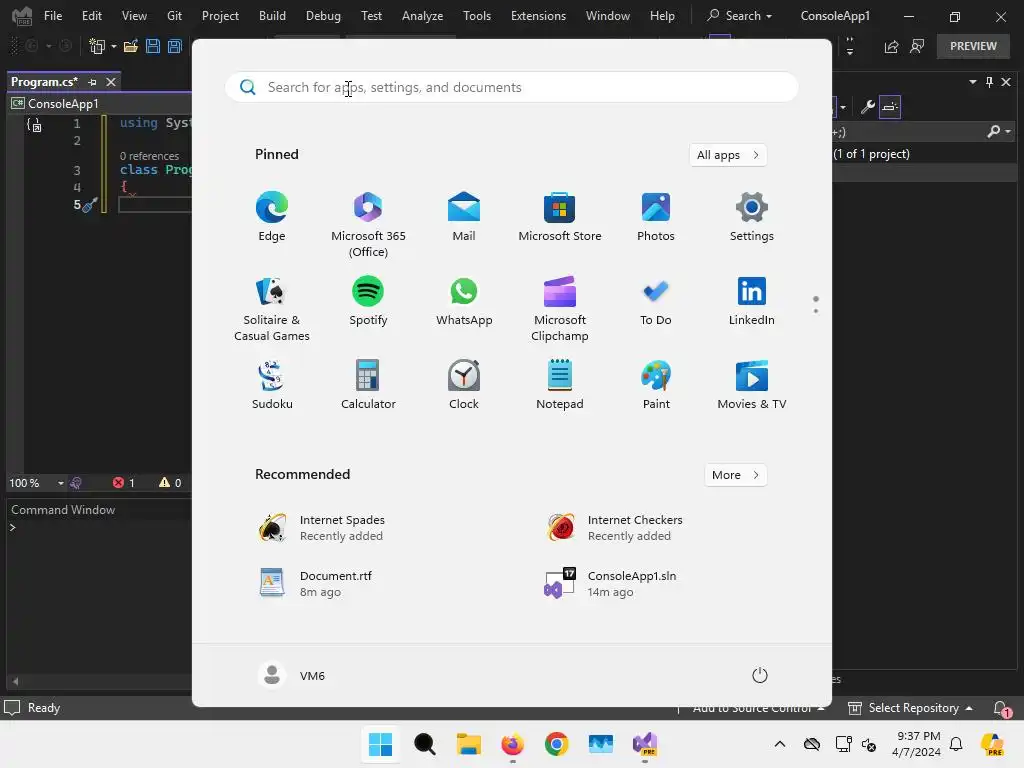Open the Test menu in Visual Studio
1024x768 pixels.
coord(372,16)
